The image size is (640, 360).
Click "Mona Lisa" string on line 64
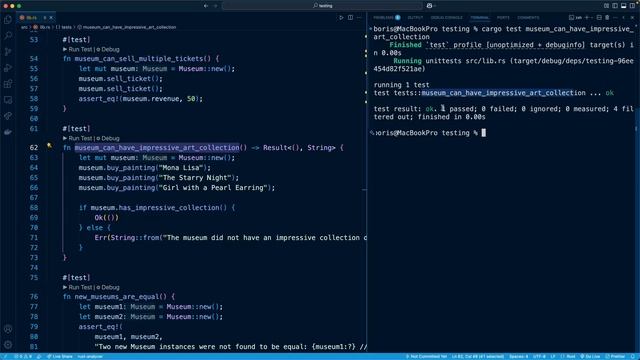coord(181,167)
